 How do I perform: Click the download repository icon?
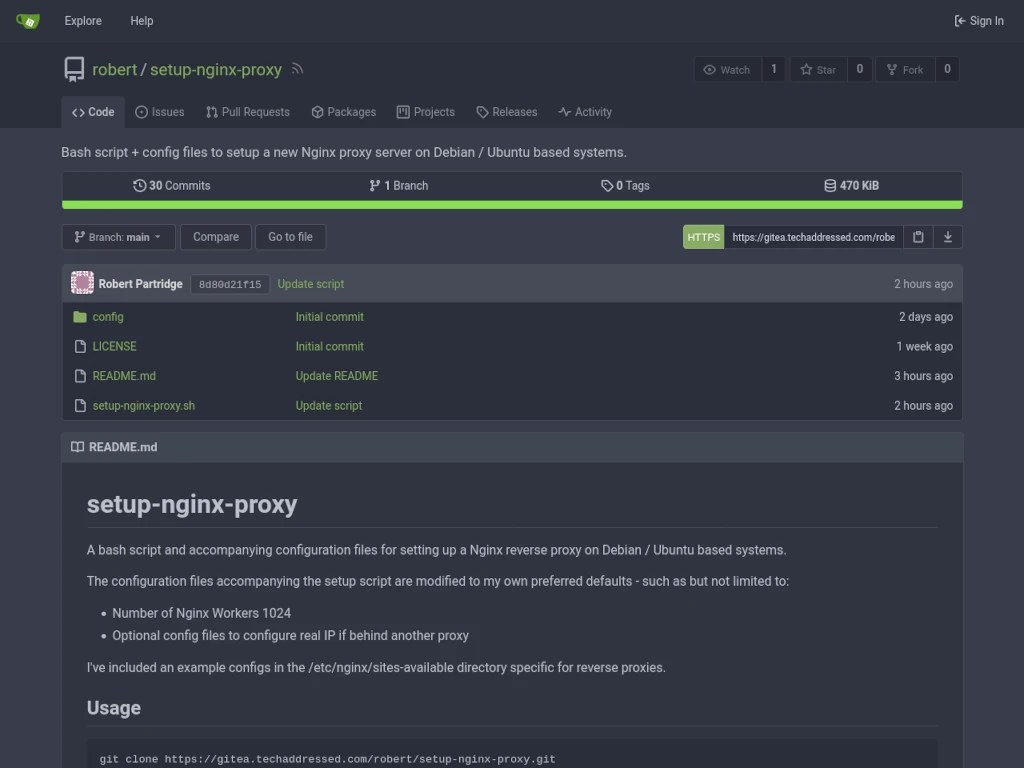tap(947, 237)
